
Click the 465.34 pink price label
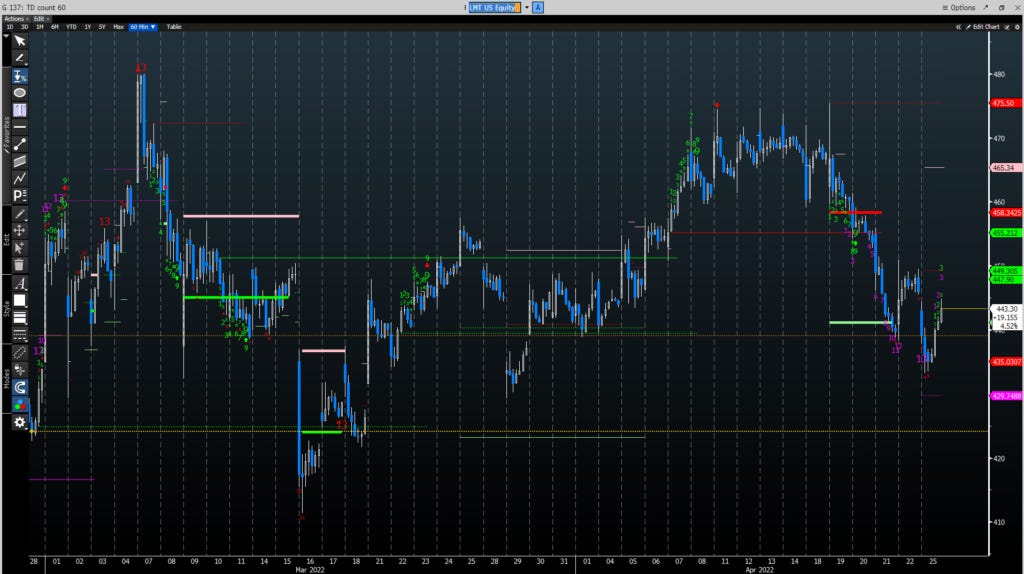(1006, 168)
